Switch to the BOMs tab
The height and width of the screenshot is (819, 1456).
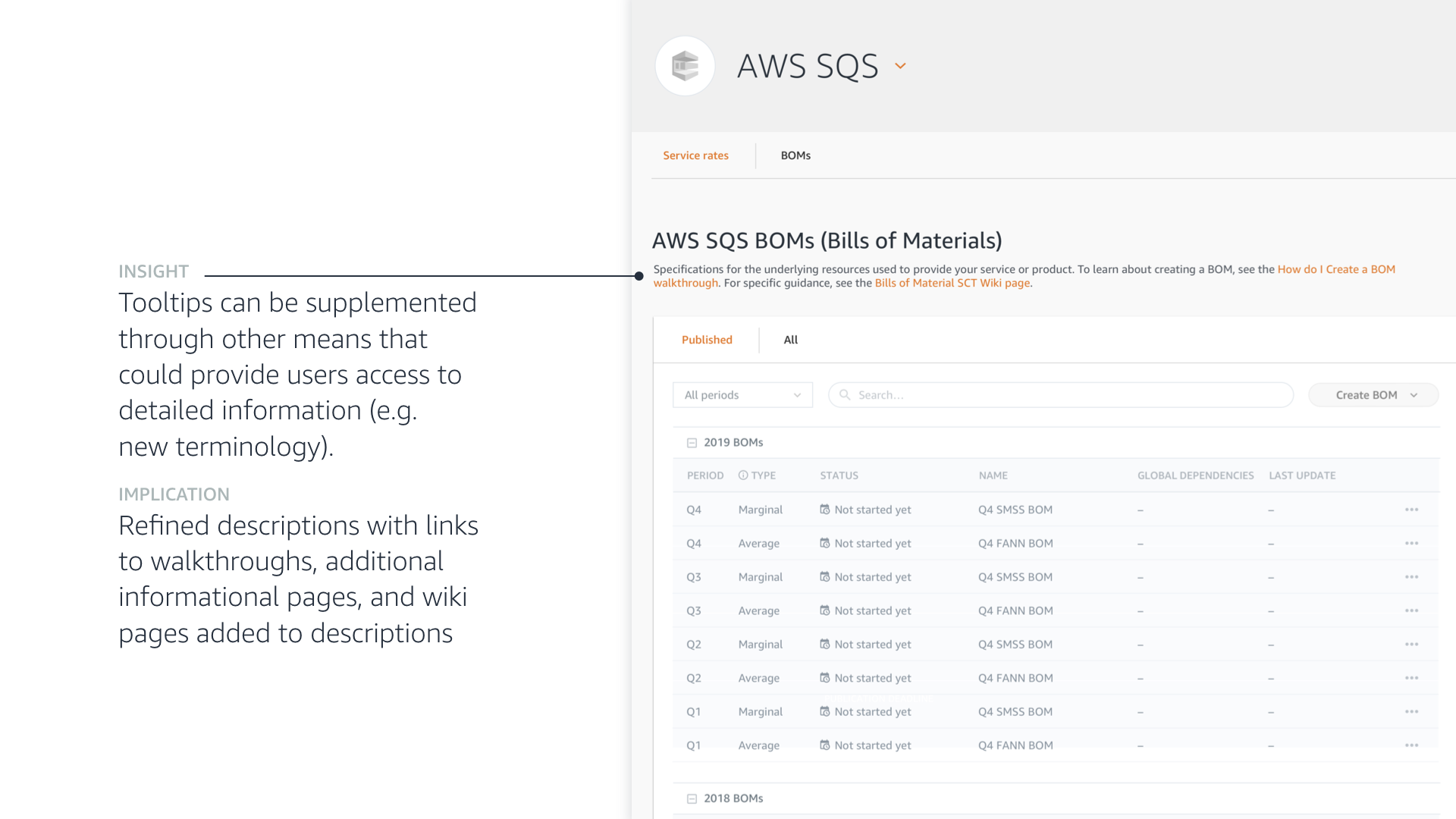[795, 155]
